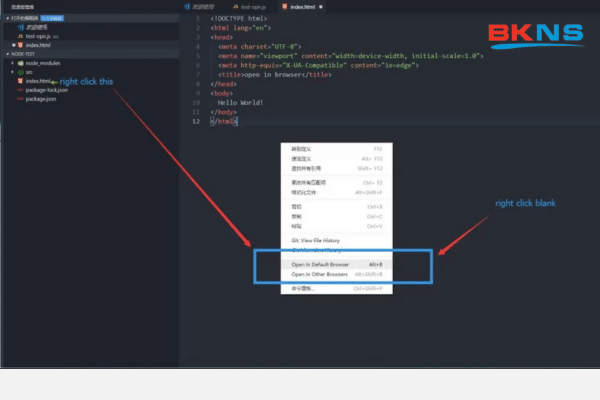
Task: Click the closing </head> tag line
Action: pyautogui.click(x=223, y=84)
